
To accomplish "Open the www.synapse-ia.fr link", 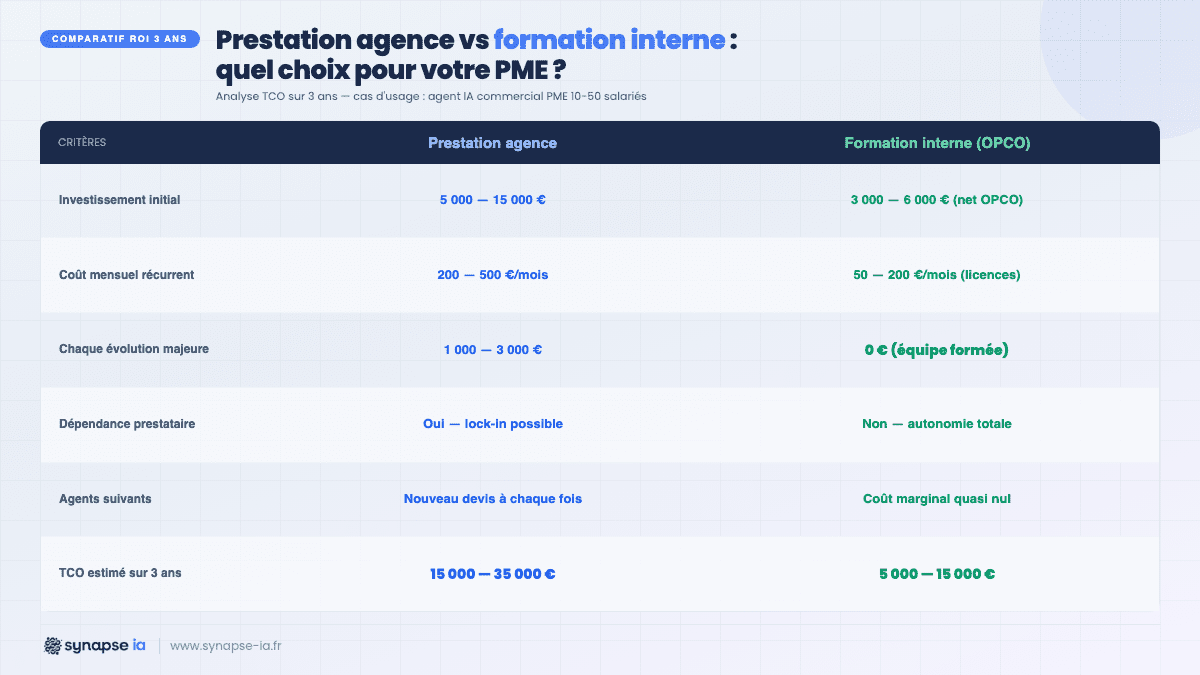I will tap(225, 646).
